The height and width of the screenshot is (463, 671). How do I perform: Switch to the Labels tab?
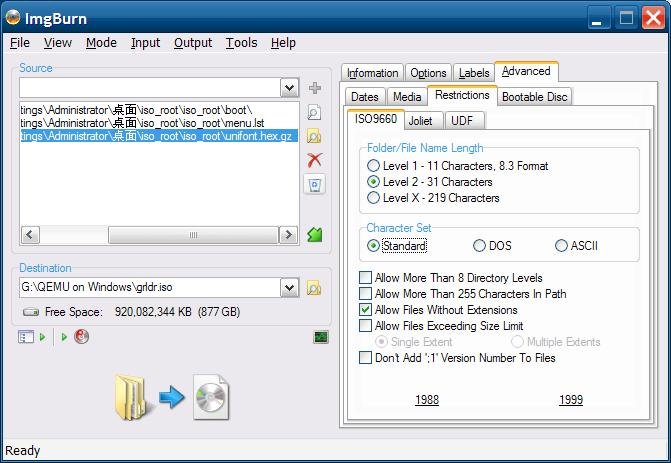pyautogui.click(x=474, y=73)
